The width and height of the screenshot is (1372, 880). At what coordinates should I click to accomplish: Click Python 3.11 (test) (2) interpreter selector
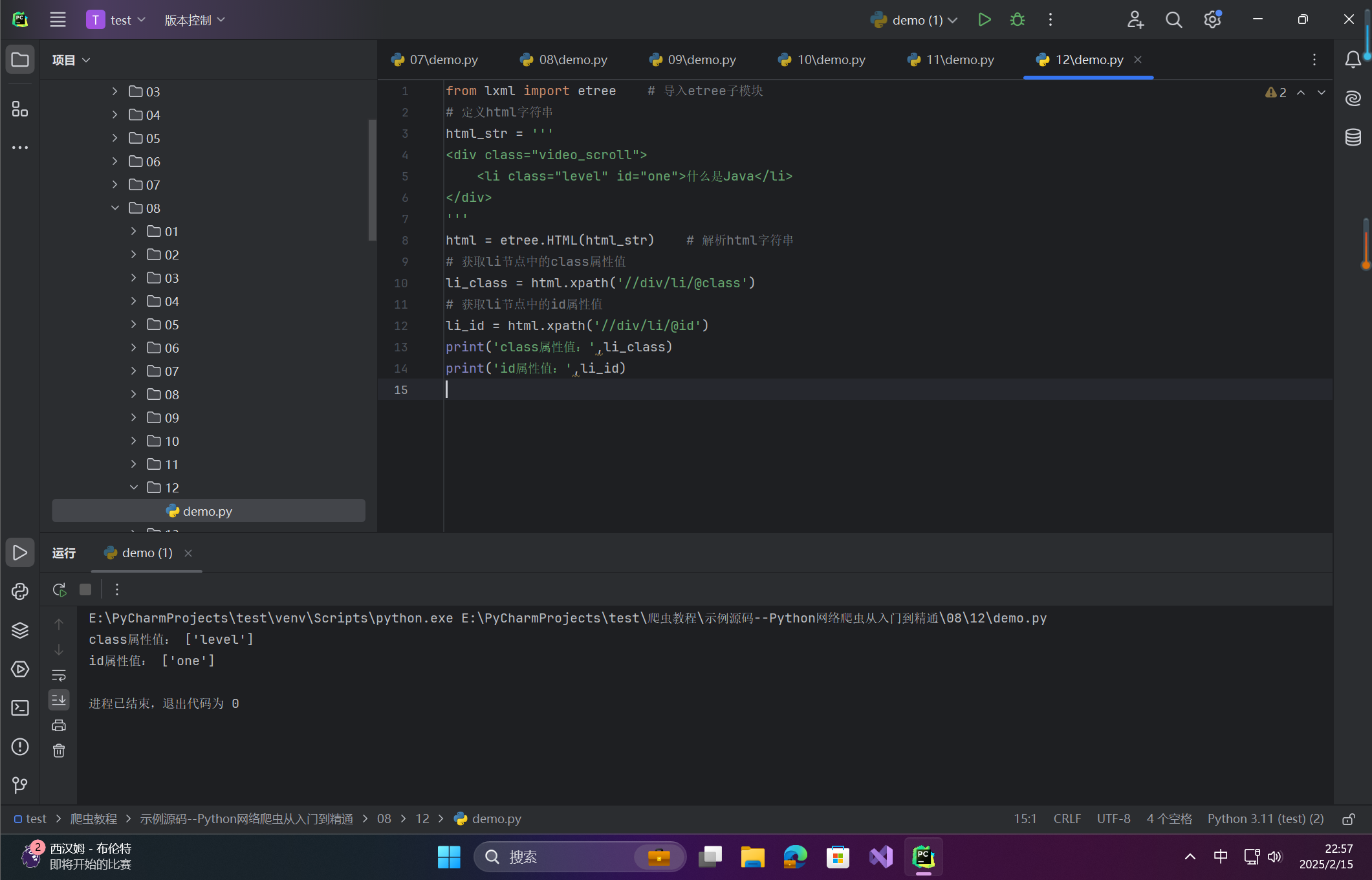1265,819
